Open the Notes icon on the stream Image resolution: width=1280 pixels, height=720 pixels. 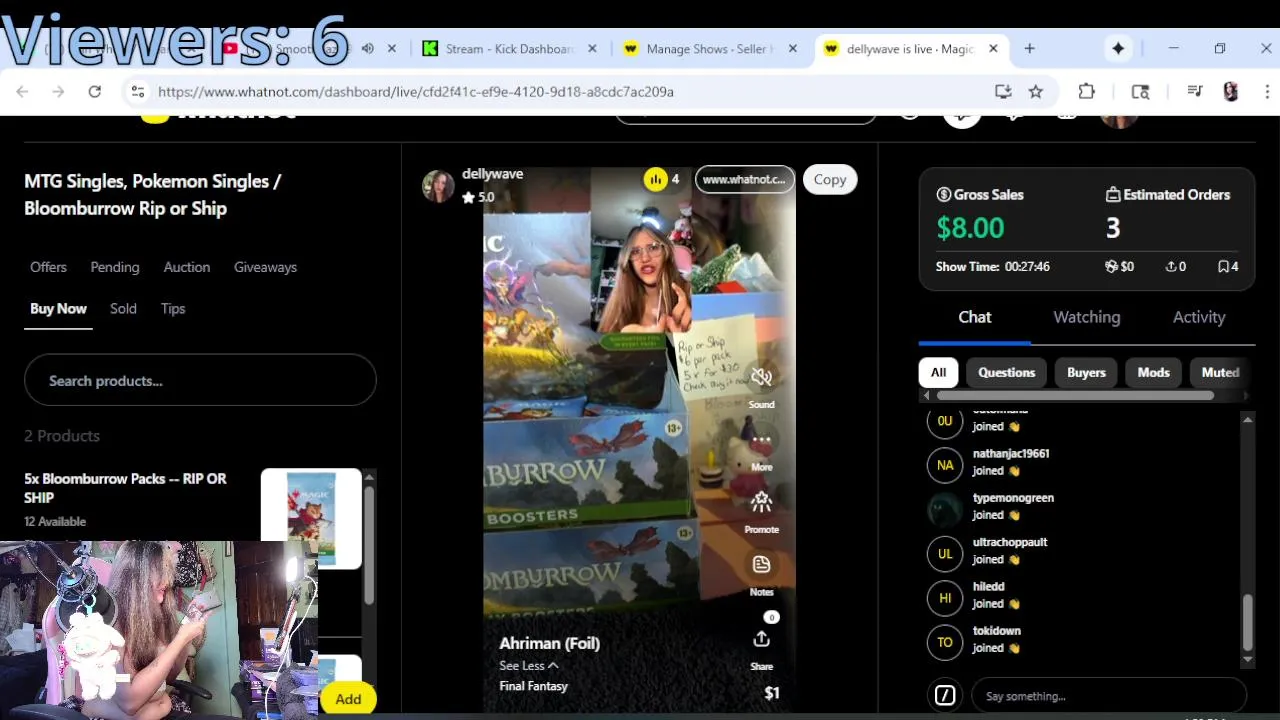(761, 565)
